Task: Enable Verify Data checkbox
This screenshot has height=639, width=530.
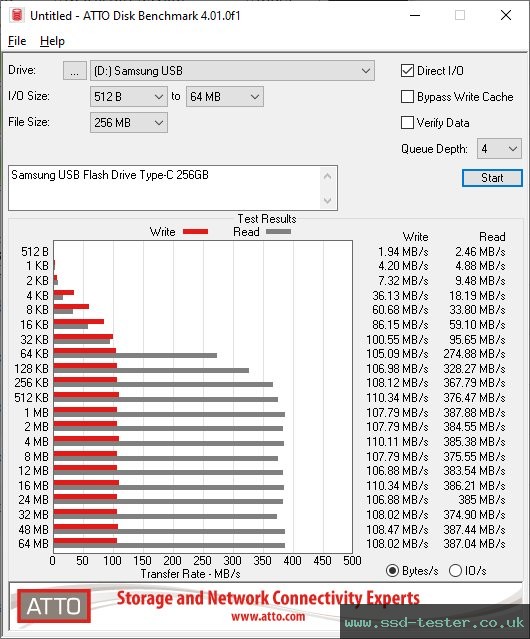Action: pos(407,123)
